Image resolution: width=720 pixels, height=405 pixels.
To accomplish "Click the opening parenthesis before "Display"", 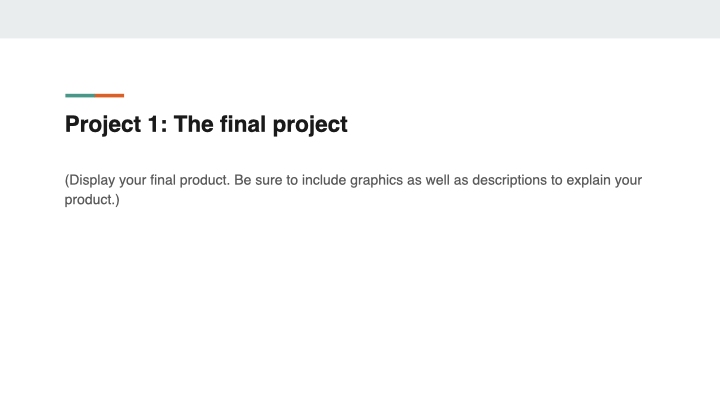I will click(67, 181).
